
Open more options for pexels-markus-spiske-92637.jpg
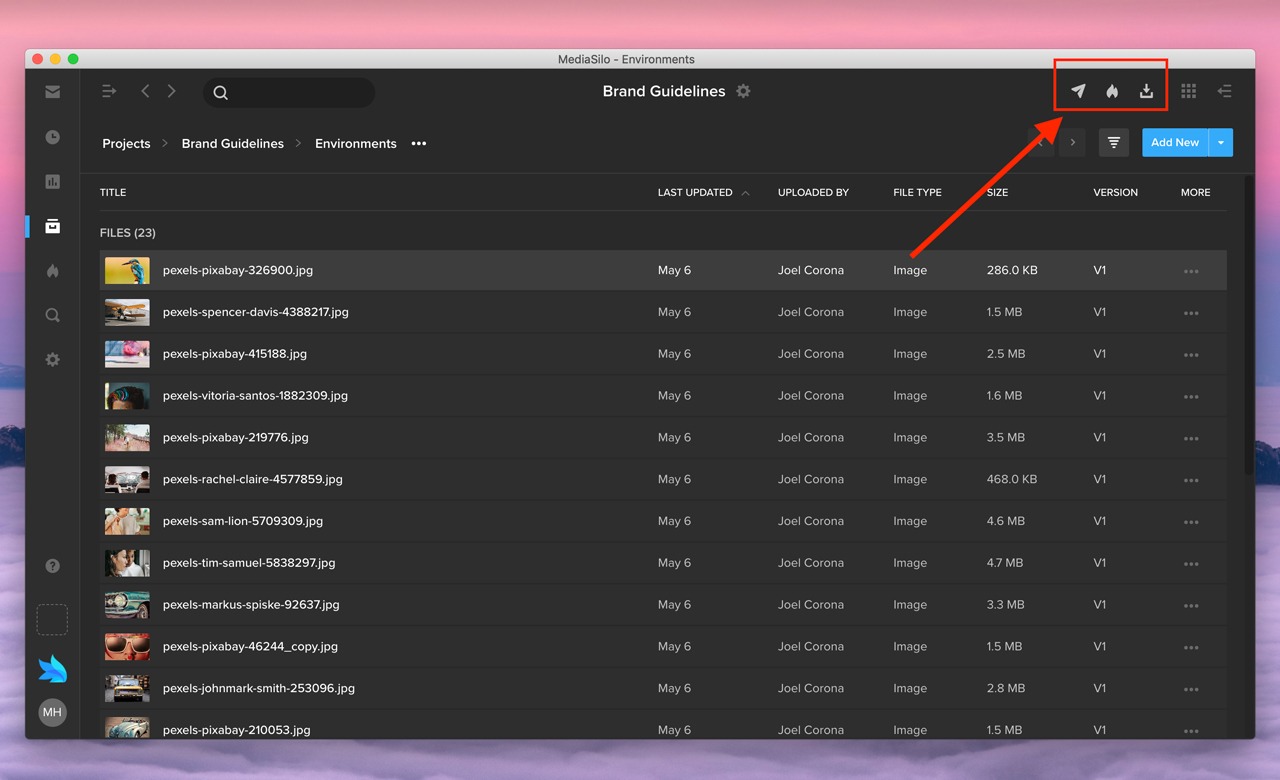[x=1191, y=606]
